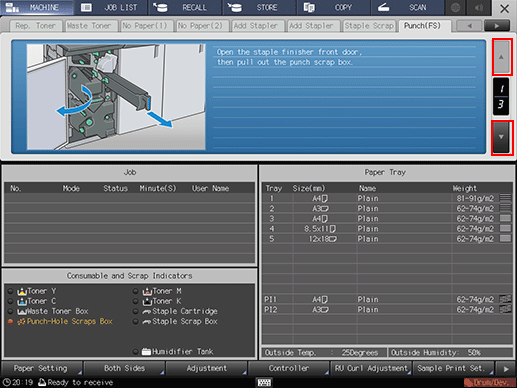This screenshot has width=517, height=388.
Task: Select Tray 4 8.5x11 paper row
Action: click(387, 229)
